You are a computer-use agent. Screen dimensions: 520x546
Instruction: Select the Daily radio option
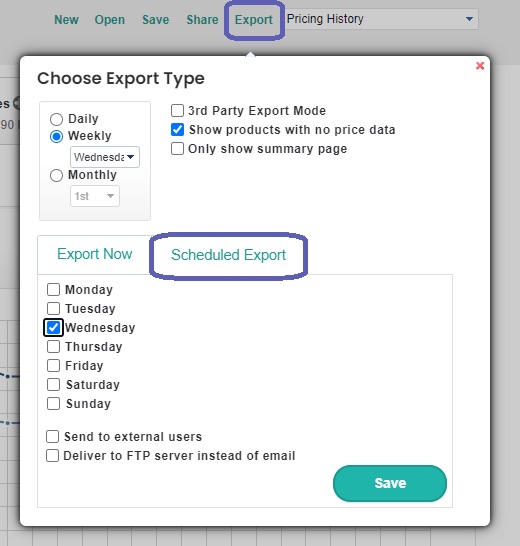tap(56, 119)
